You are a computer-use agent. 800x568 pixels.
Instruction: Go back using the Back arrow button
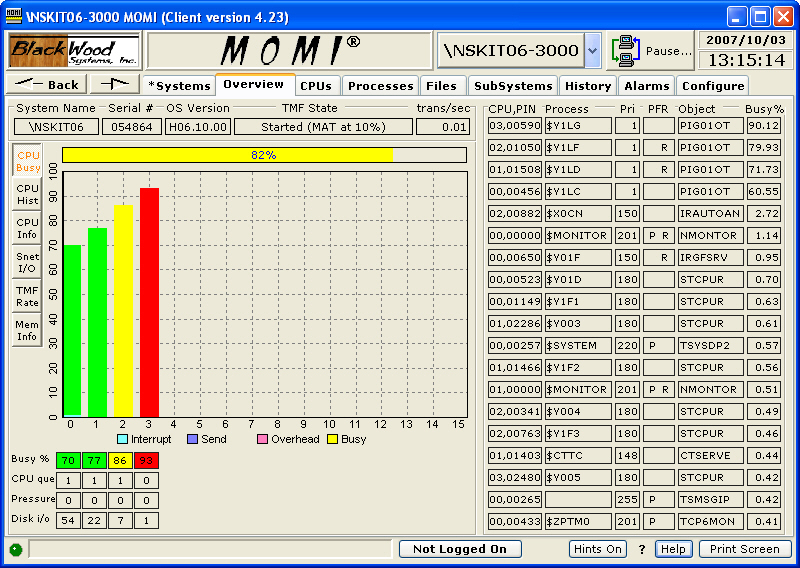coord(47,85)
